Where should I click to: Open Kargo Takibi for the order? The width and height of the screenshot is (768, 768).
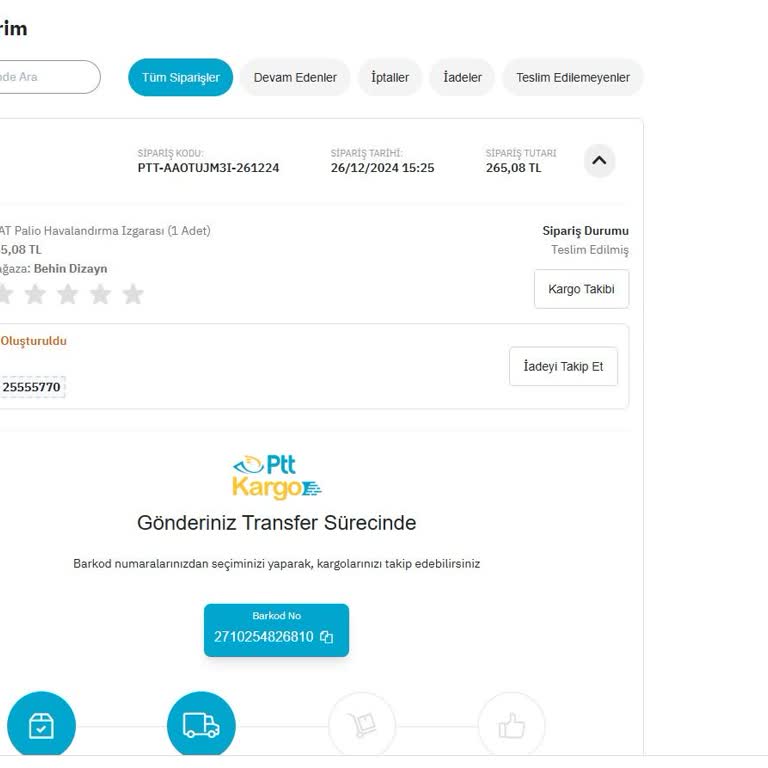[x=581, y=289]
